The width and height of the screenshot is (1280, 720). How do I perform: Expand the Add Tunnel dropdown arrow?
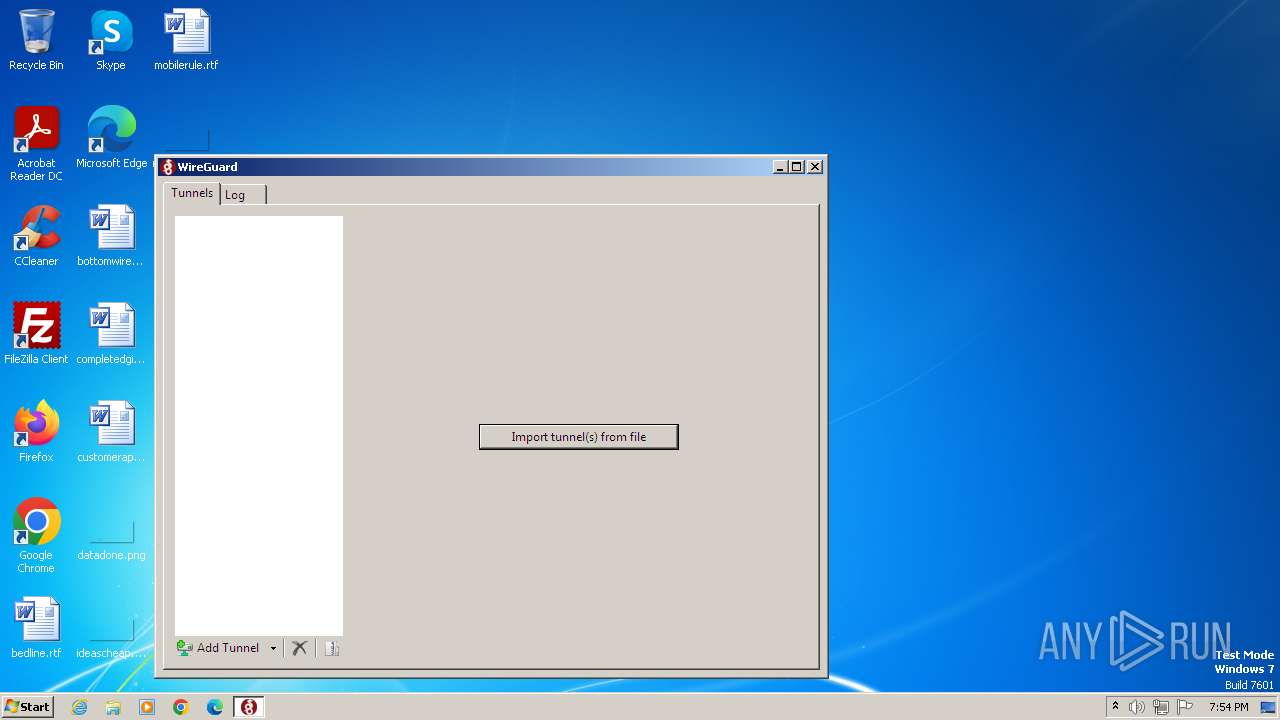click(273, 648)
